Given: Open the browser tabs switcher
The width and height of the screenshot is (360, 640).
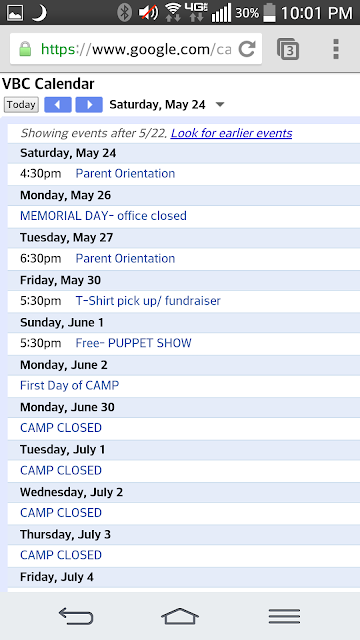Looking at the screenshot, I should tap(288, 49).
